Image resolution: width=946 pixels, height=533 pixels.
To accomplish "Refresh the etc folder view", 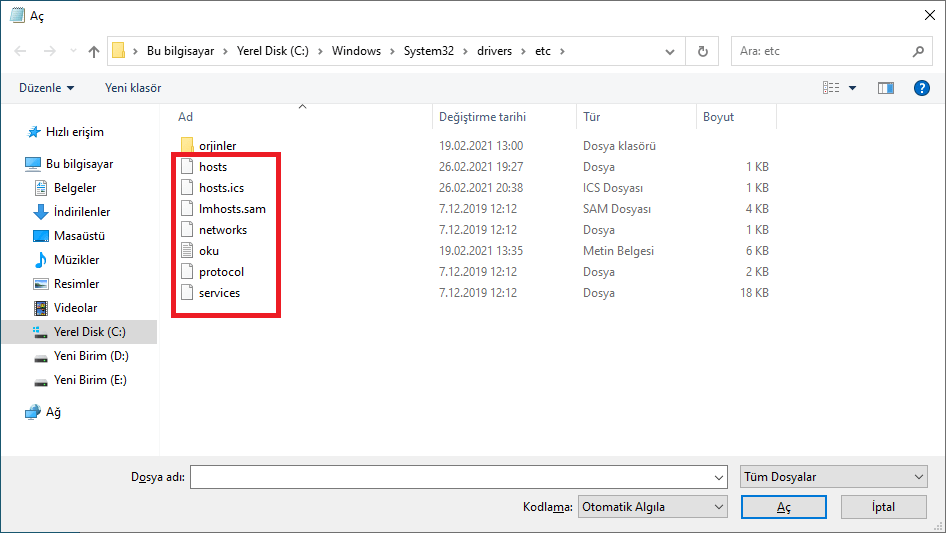I will pyautogui.click(x=702, y=51).
